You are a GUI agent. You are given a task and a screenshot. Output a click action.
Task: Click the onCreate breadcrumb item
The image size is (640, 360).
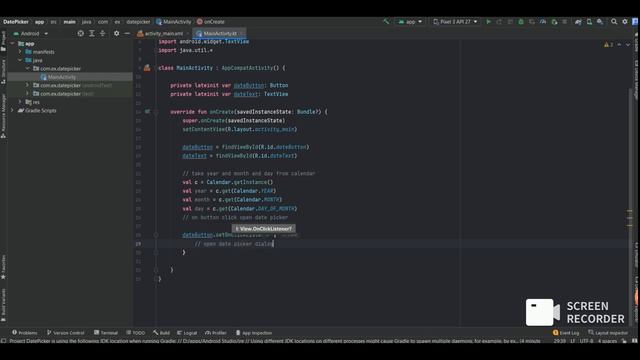[x=211, y=22]
